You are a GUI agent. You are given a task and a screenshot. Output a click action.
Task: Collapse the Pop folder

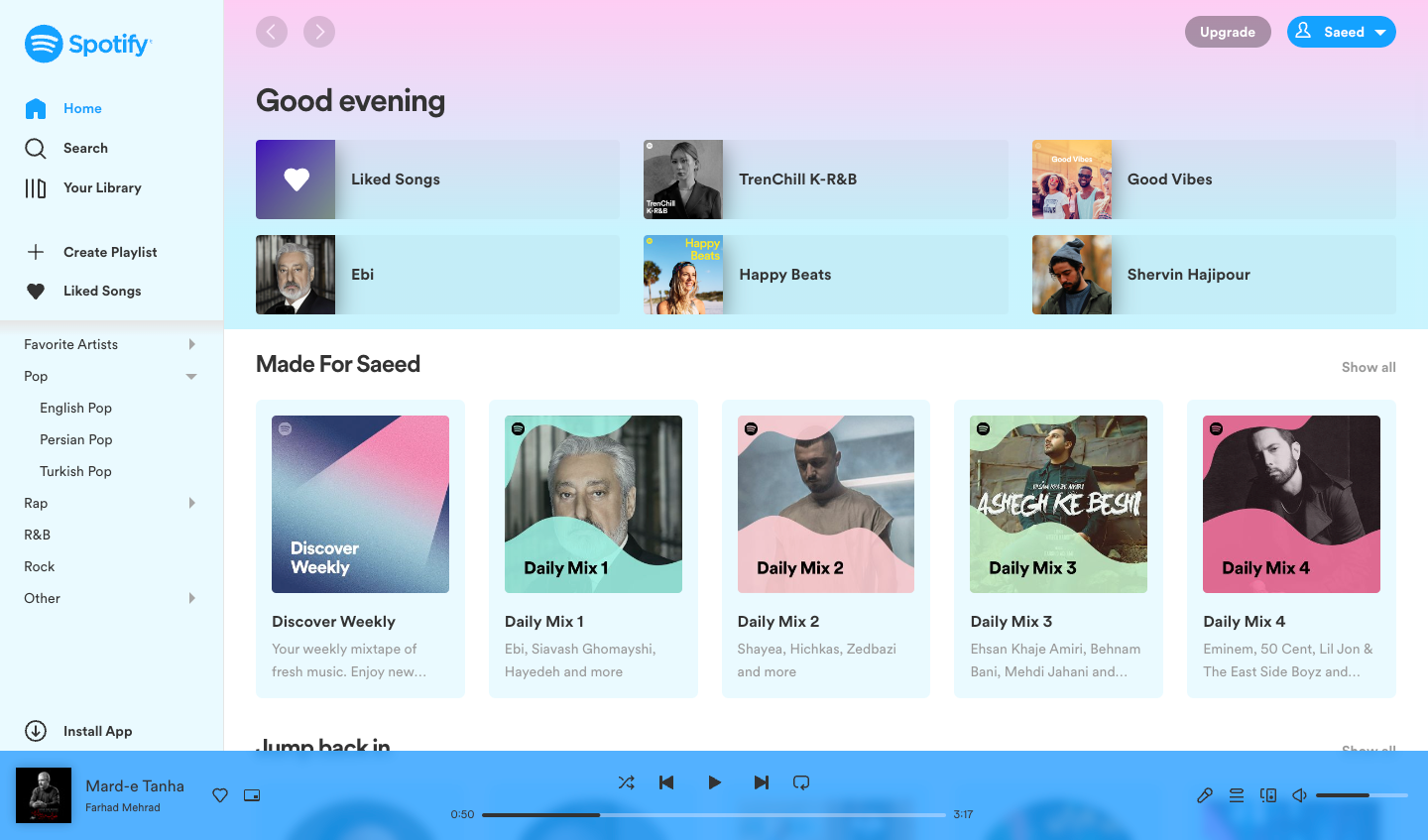(191, 376)
